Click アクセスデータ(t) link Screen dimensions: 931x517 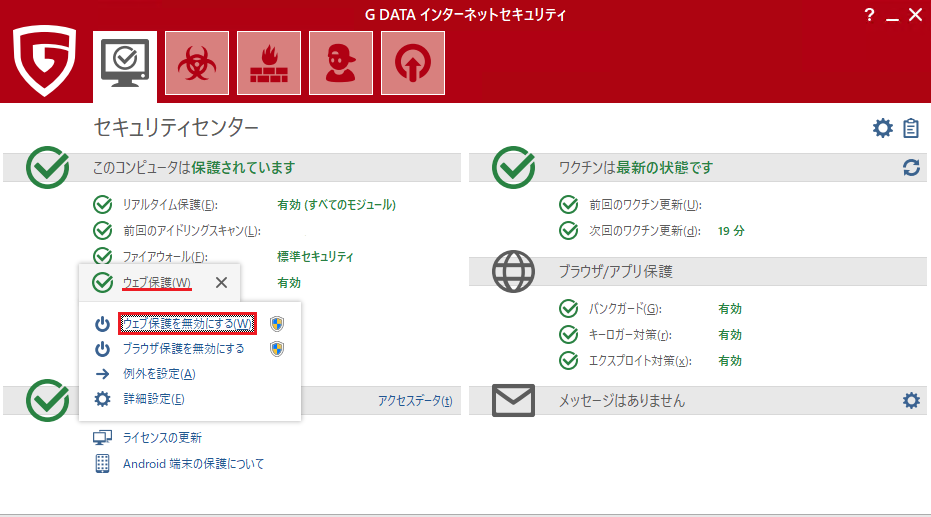pyautogui.click(x=415, y=401)
